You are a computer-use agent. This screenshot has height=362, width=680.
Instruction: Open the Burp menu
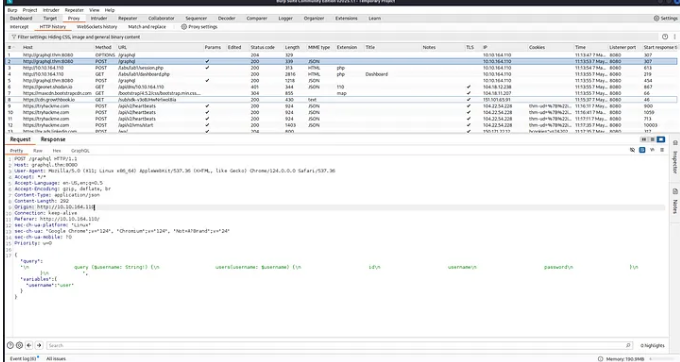point(13,10)
